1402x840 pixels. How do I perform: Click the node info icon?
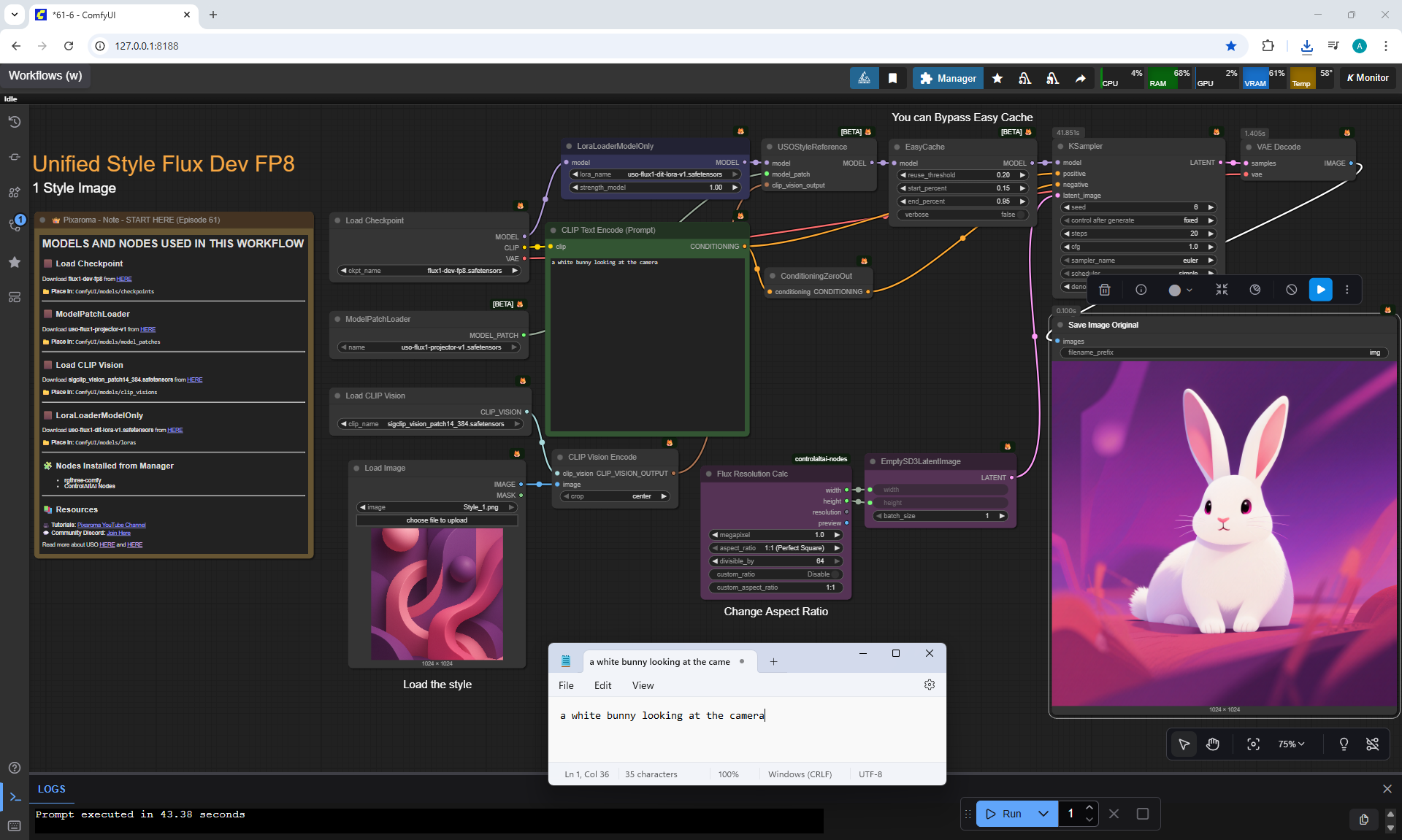[1141, 290]
